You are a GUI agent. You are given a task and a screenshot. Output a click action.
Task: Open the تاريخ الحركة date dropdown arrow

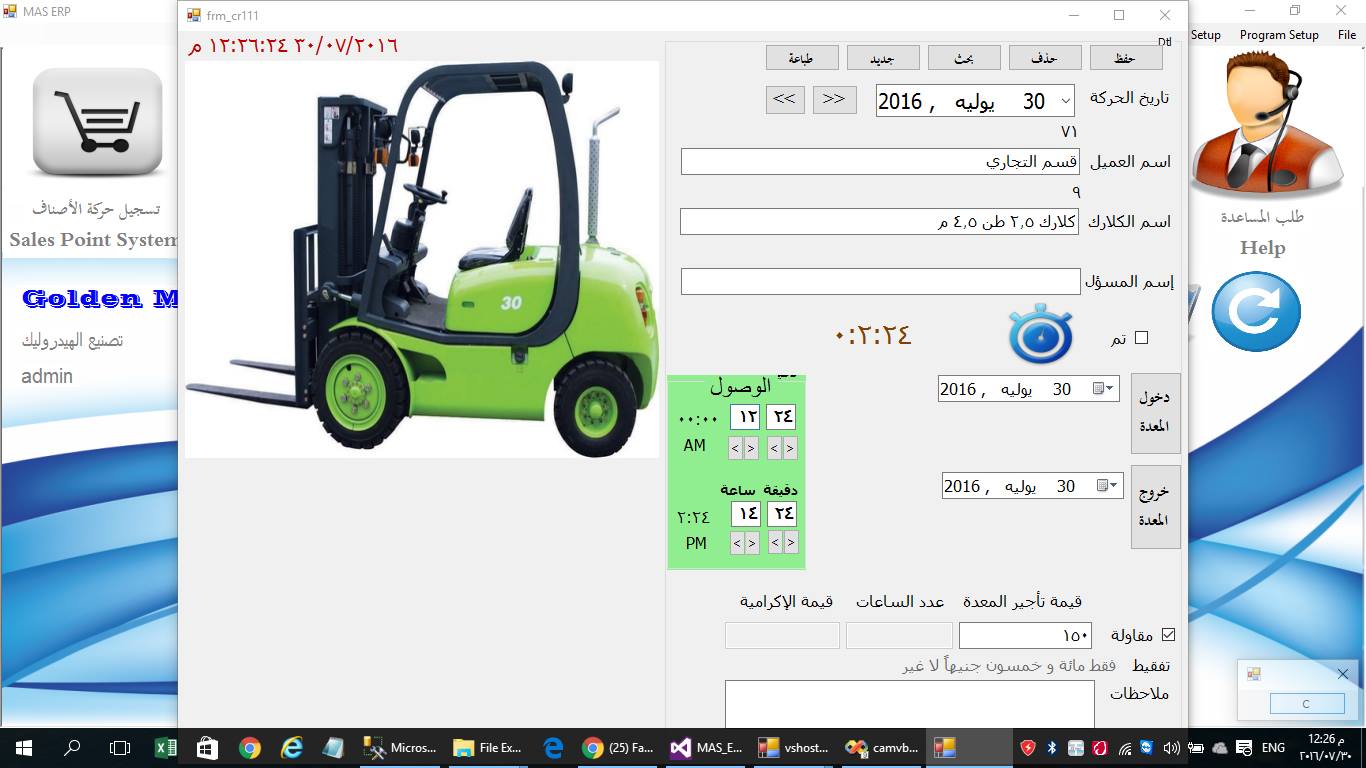click(1064, 100)
